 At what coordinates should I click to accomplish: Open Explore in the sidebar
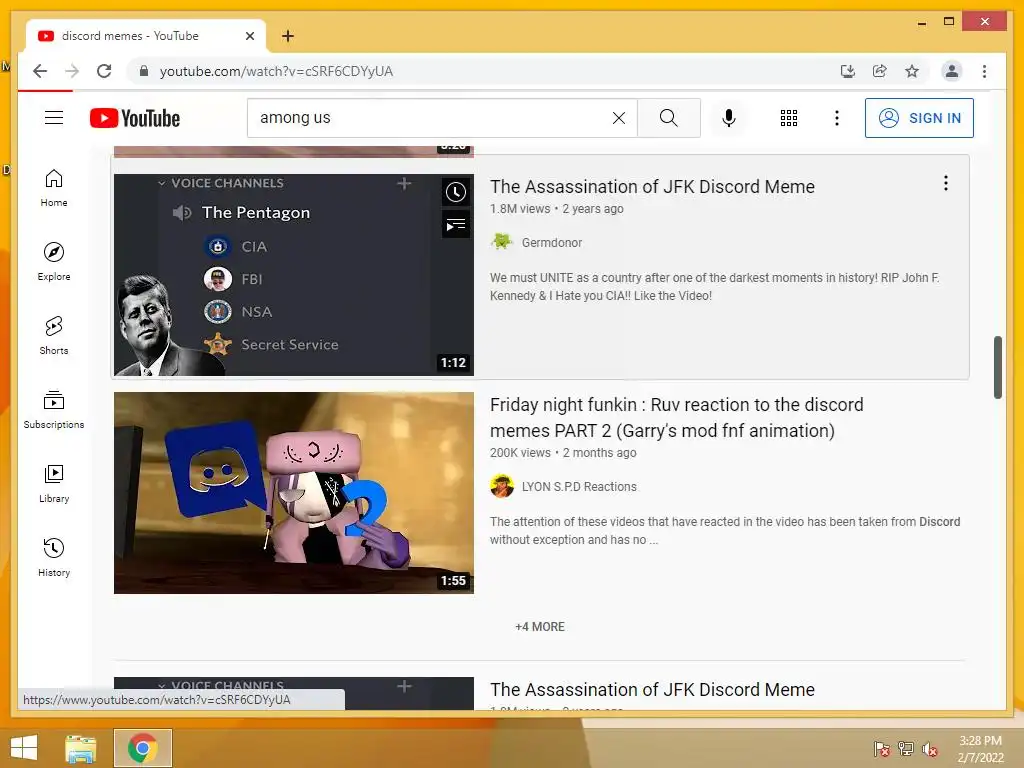point(54,261)
